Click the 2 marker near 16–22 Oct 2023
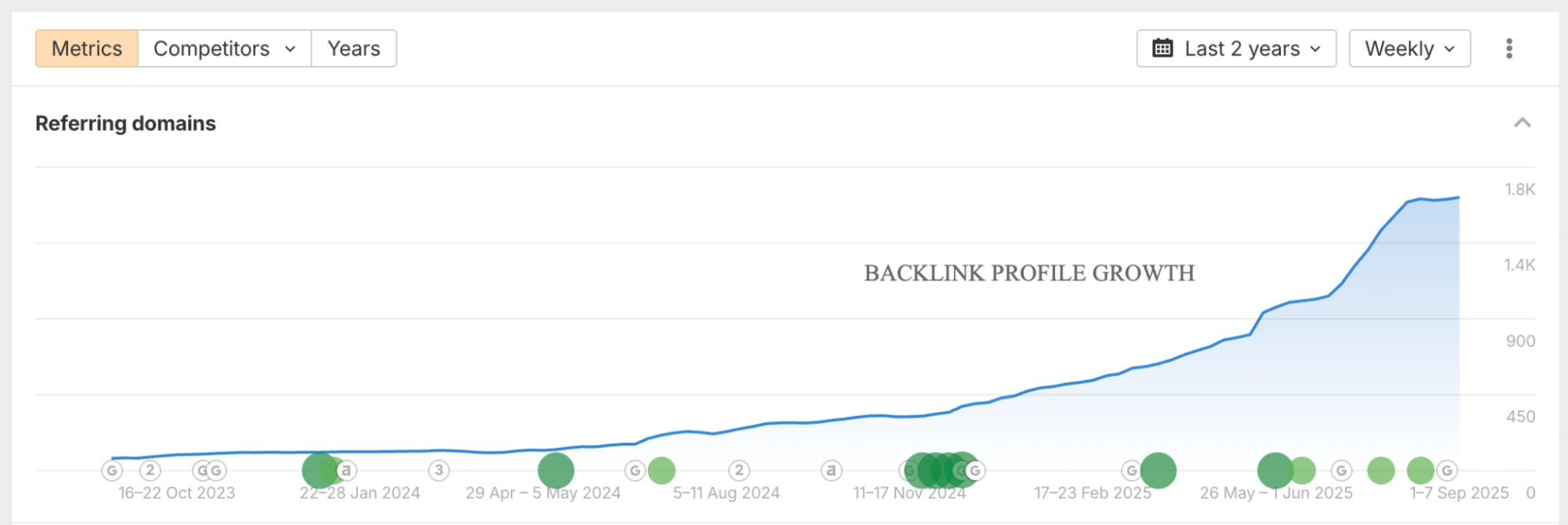 tap(150, 471)
